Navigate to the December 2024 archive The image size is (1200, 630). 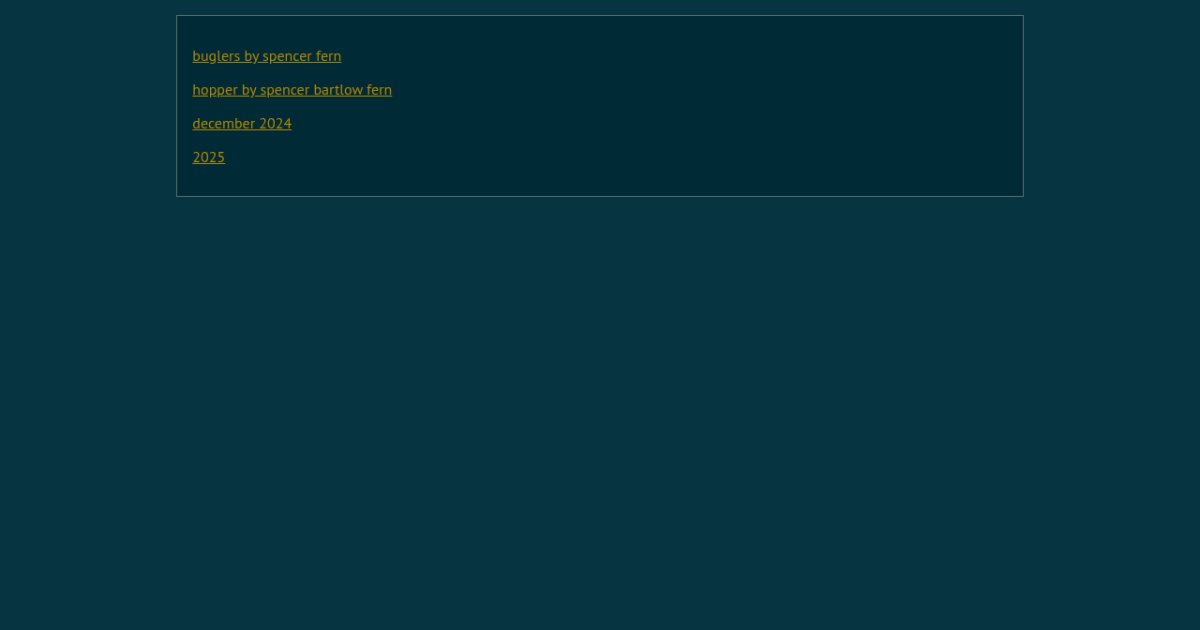point(241,124)
